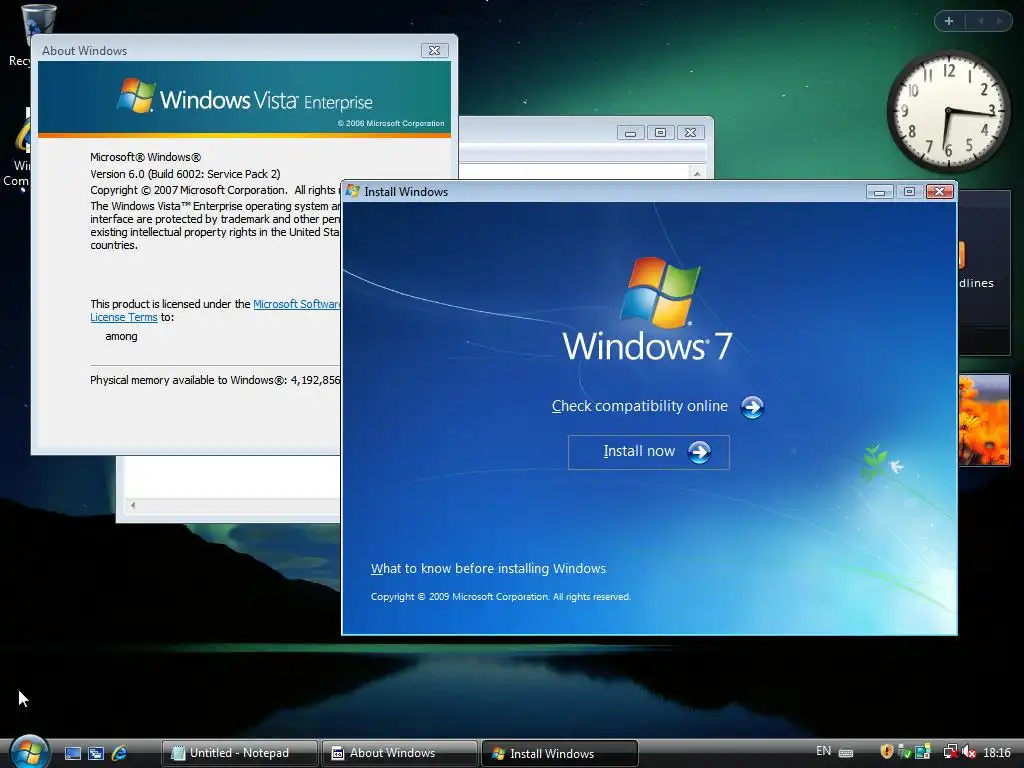This screenshot has width=1024, height=768.
Task: Click the Notepad horizontal scrollbar track
Action: coord(240,505)
